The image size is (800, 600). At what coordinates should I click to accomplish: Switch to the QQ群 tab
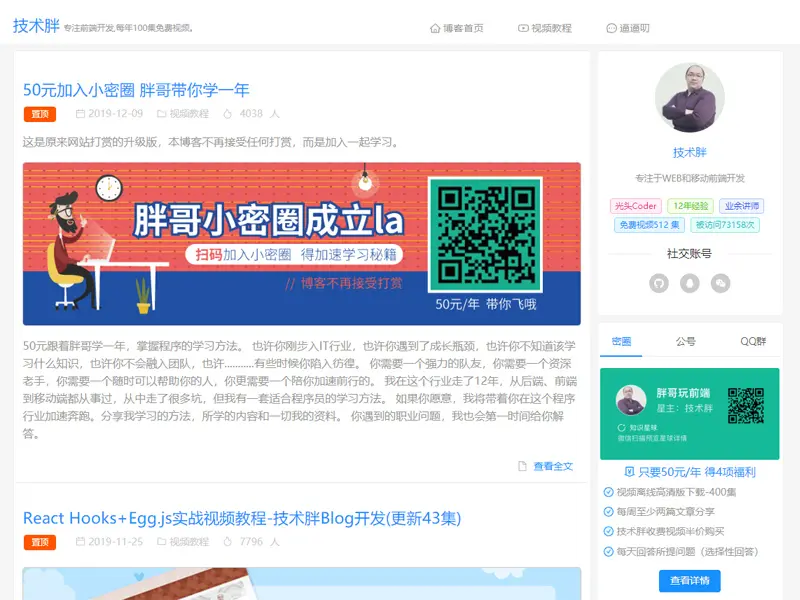[753, 342]
